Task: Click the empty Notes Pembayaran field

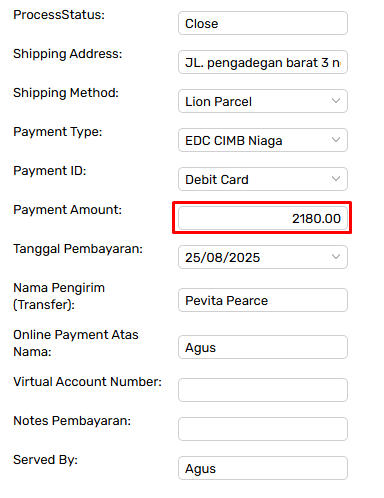Action: (263, 429)
